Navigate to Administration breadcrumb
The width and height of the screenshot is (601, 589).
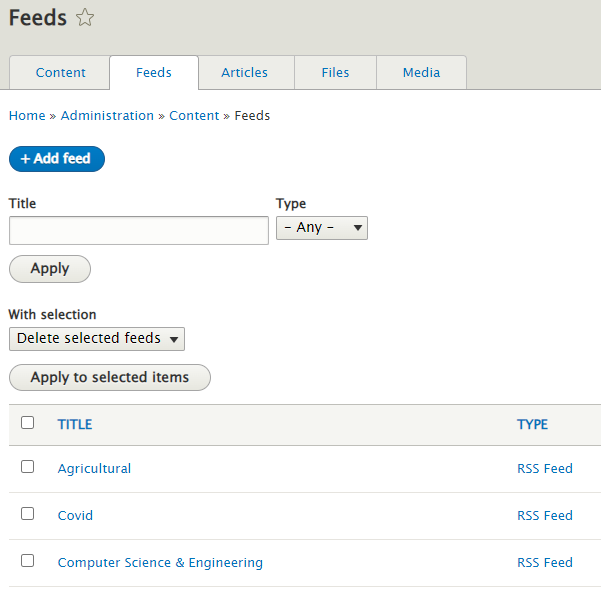[107, 116]
